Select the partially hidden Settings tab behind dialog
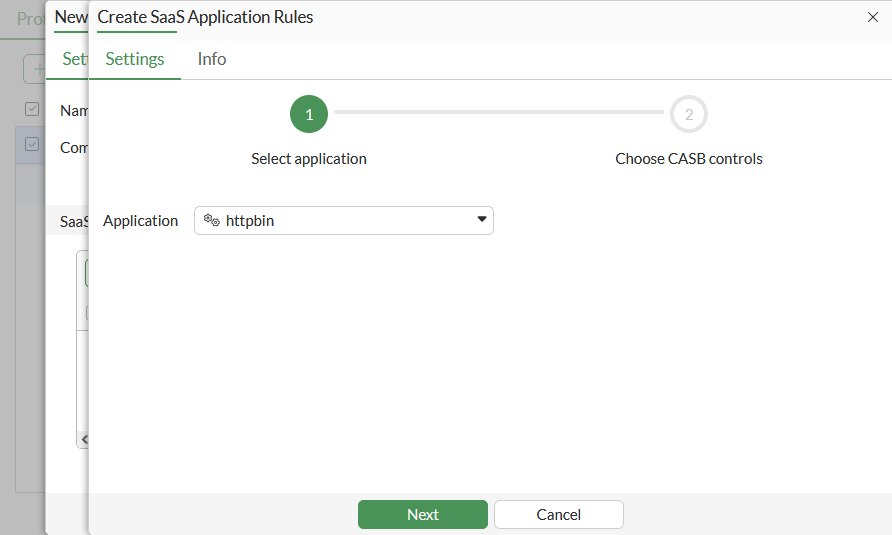This screenshot has width=892, height=535. [74, 59]
